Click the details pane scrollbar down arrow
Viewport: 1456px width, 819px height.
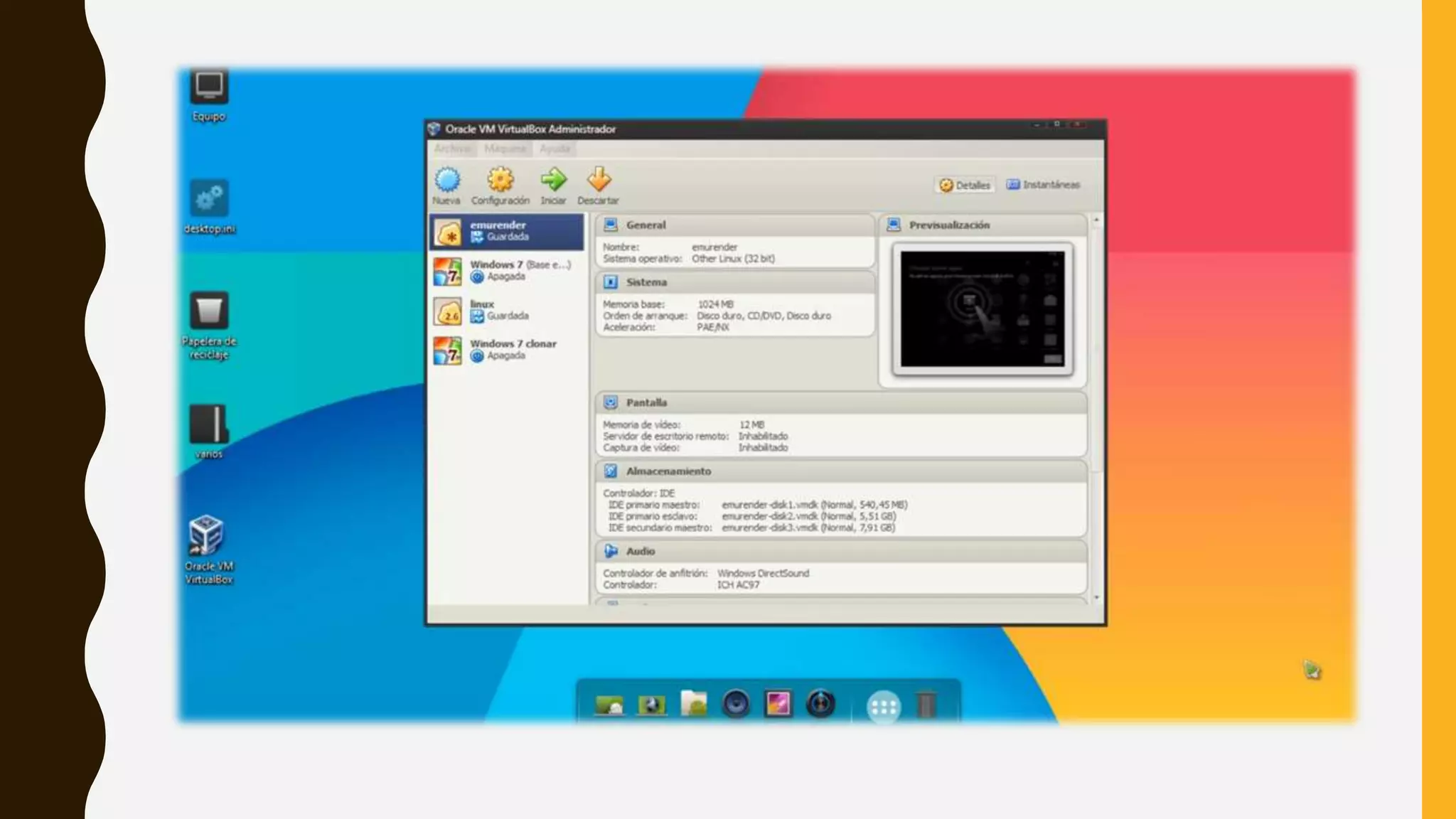[x=1096, y=597]
